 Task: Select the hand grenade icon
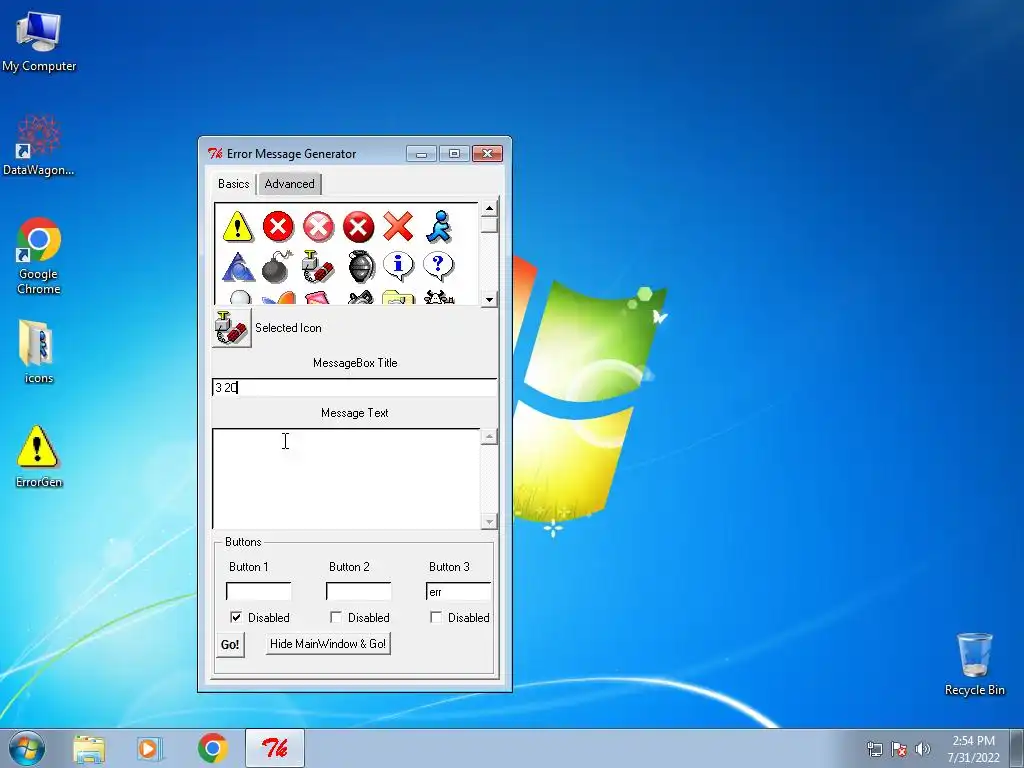(360, 266)
